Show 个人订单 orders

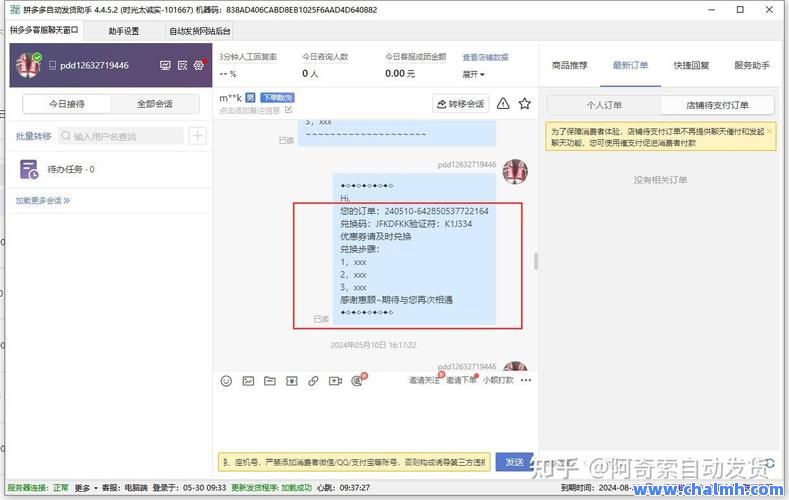click(604, 105)
